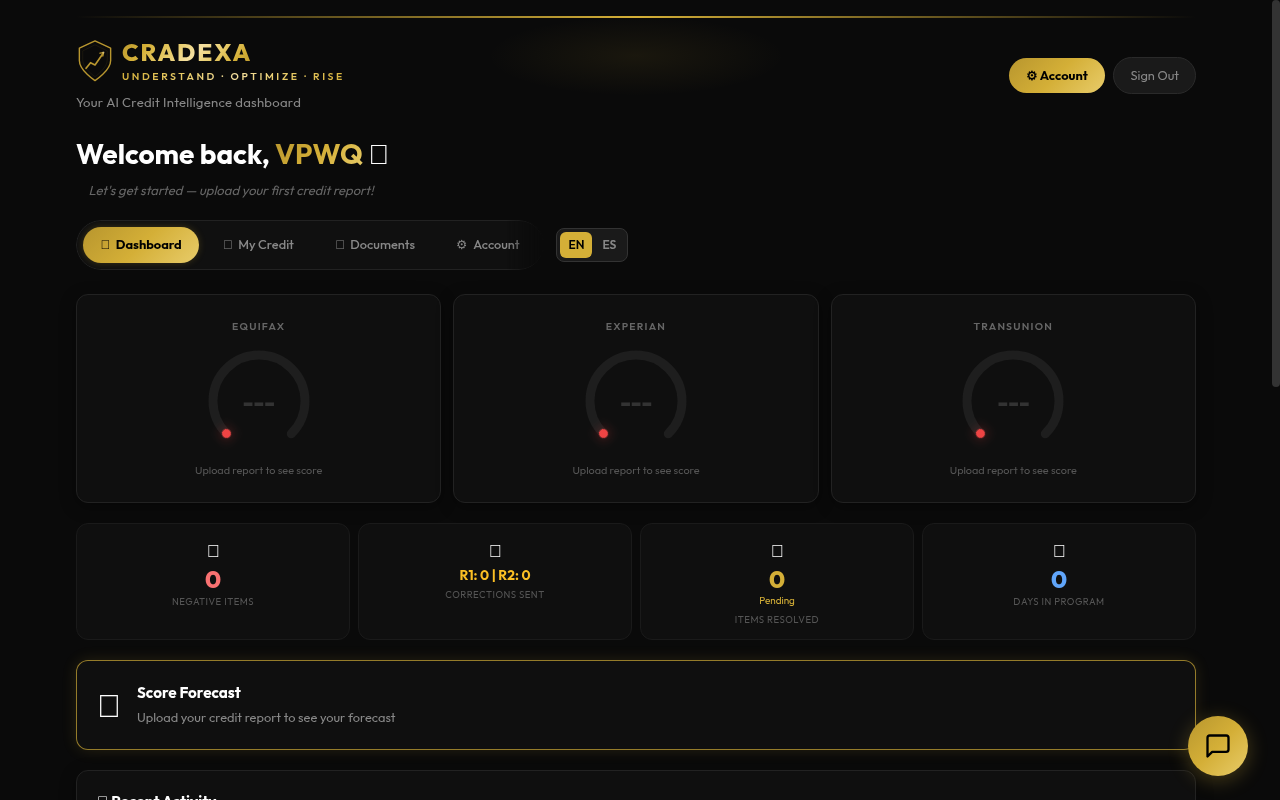Viewport: 1280px width, 800px height.
Task: Click the CORRECTIONS SENT label
Action: (x=495, y=595)
